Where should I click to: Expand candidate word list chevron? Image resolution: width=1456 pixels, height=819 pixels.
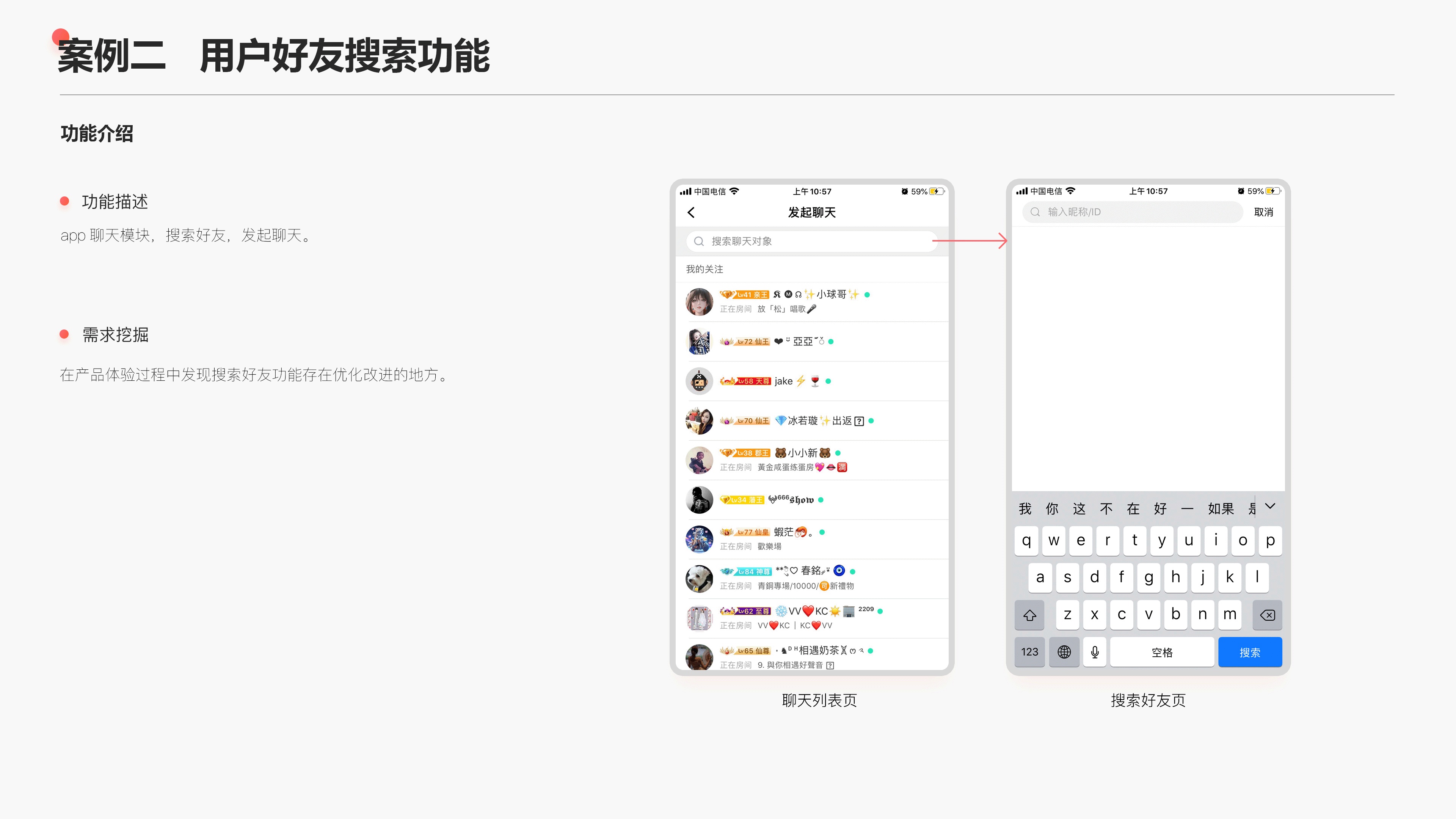coord(1270,507)
